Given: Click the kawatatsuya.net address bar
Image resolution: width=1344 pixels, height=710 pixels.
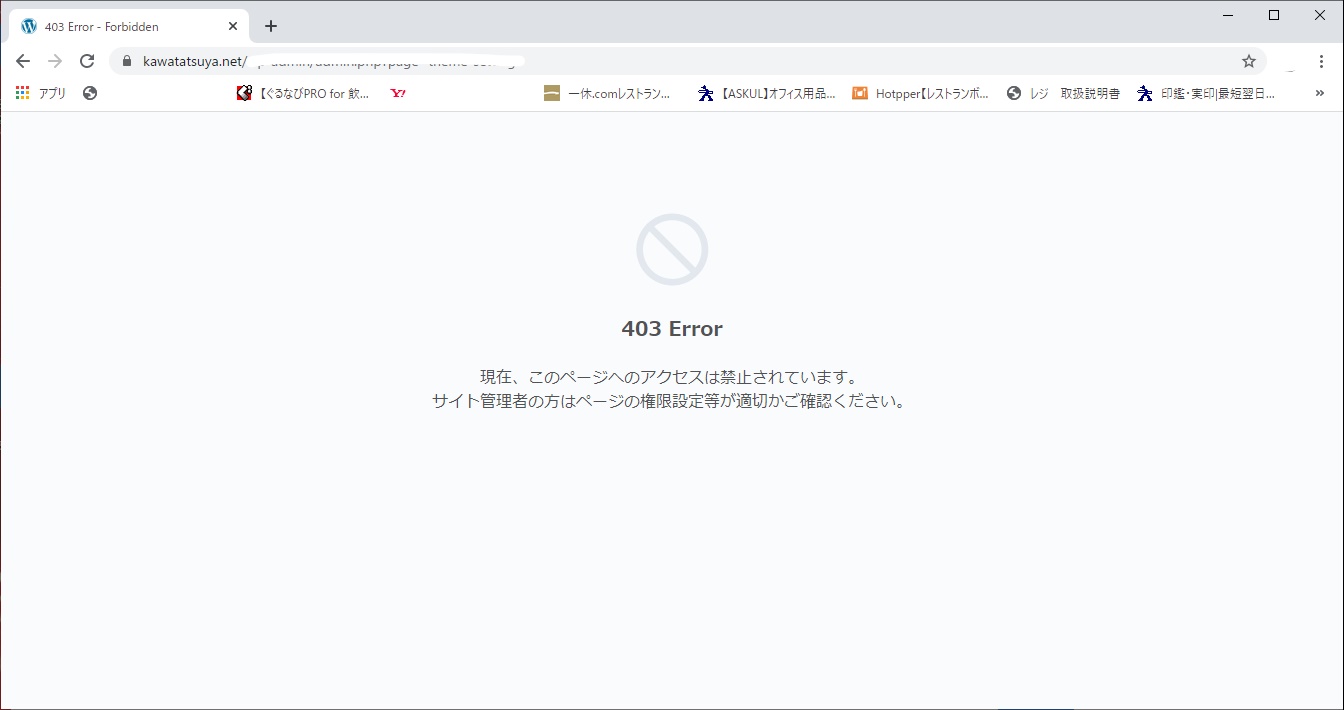Looking at the screenshot, I should [x=680, y=61].
